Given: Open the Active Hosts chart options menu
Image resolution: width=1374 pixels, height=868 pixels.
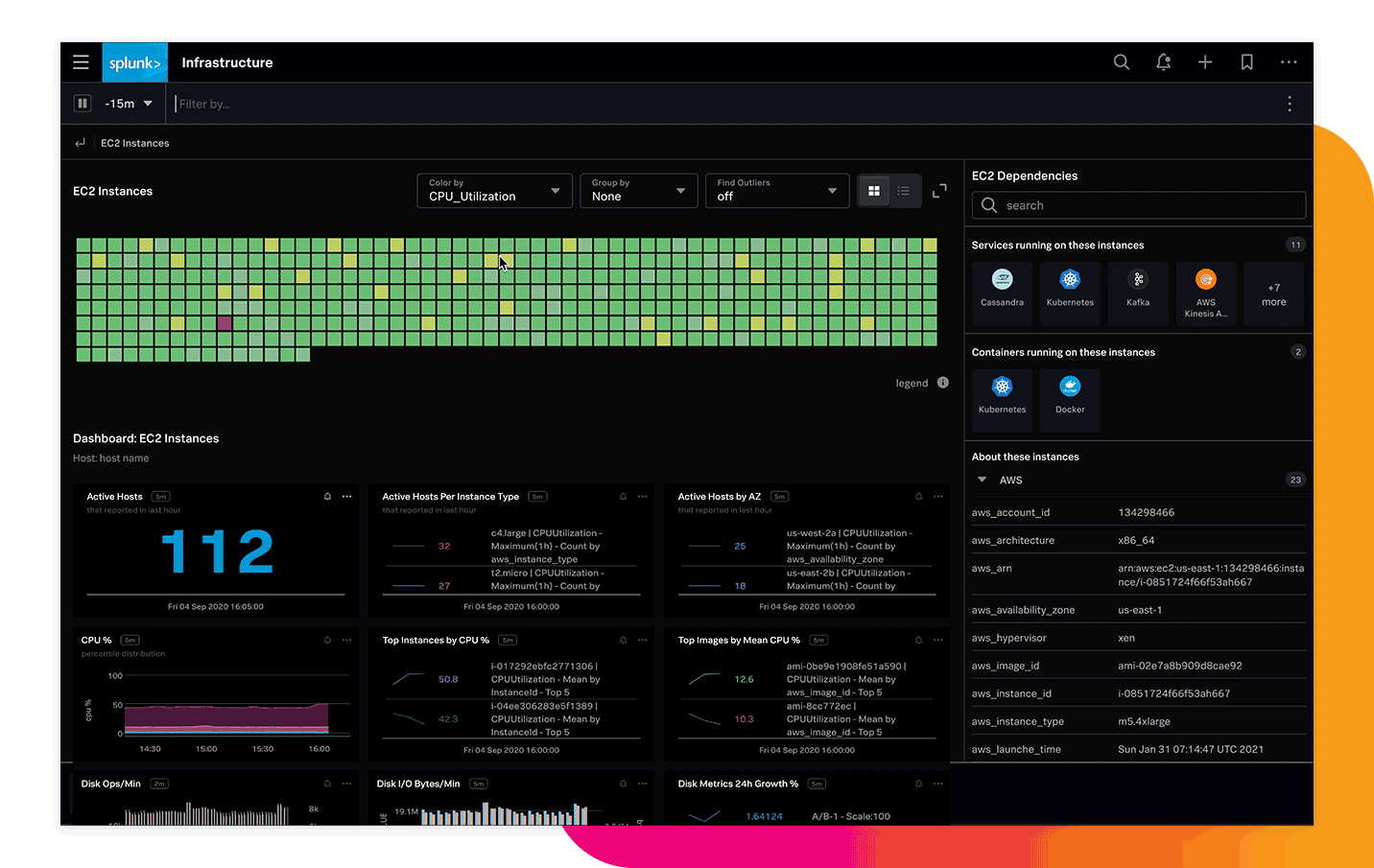Looking at the screenshot, I should tap(347, 497).
